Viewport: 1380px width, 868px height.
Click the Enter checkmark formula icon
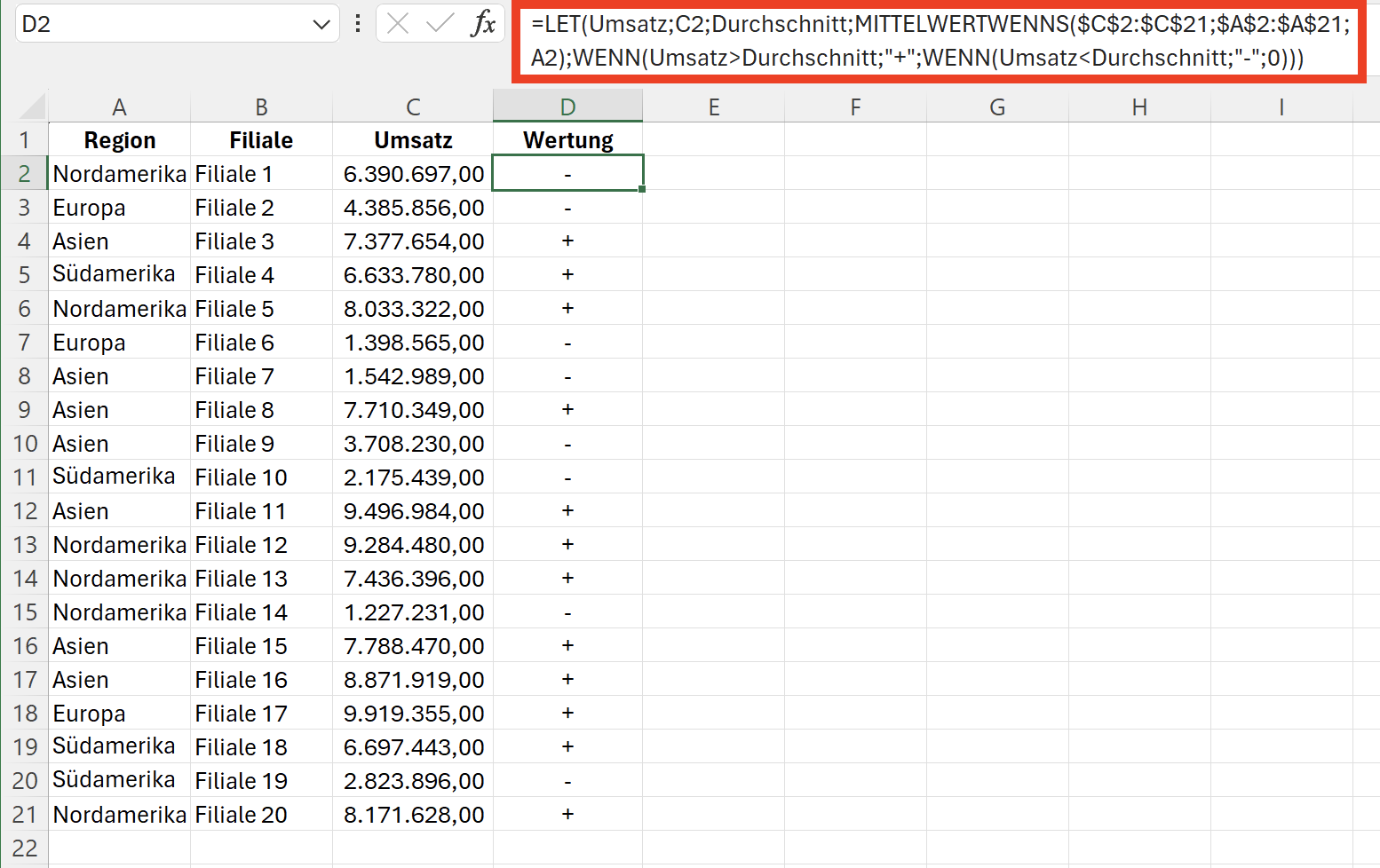click(x=440, y=24)
